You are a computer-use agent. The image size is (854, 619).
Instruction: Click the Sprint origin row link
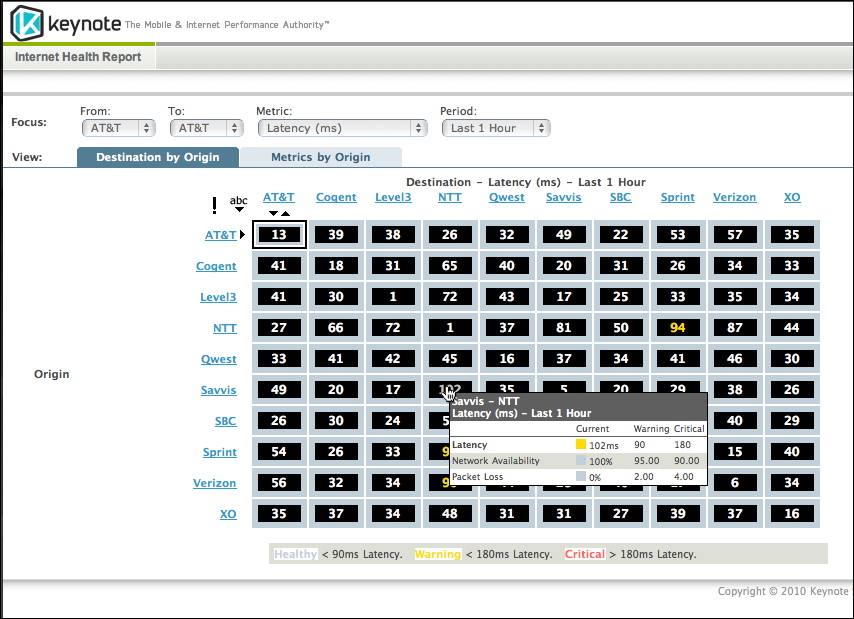[x=220, y=452]
